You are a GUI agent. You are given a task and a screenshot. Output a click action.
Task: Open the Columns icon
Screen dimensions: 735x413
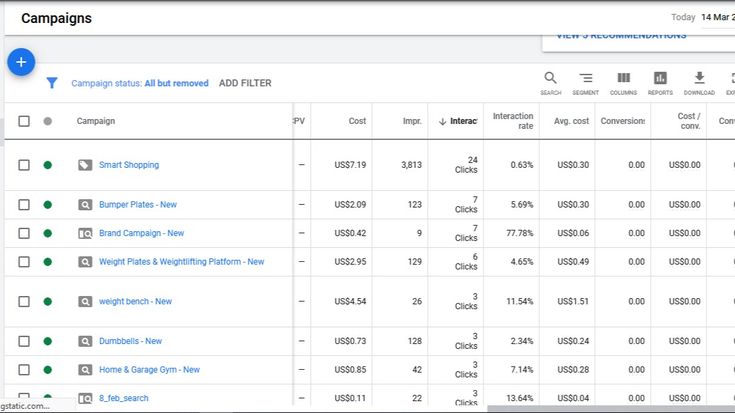click(623, 79)
